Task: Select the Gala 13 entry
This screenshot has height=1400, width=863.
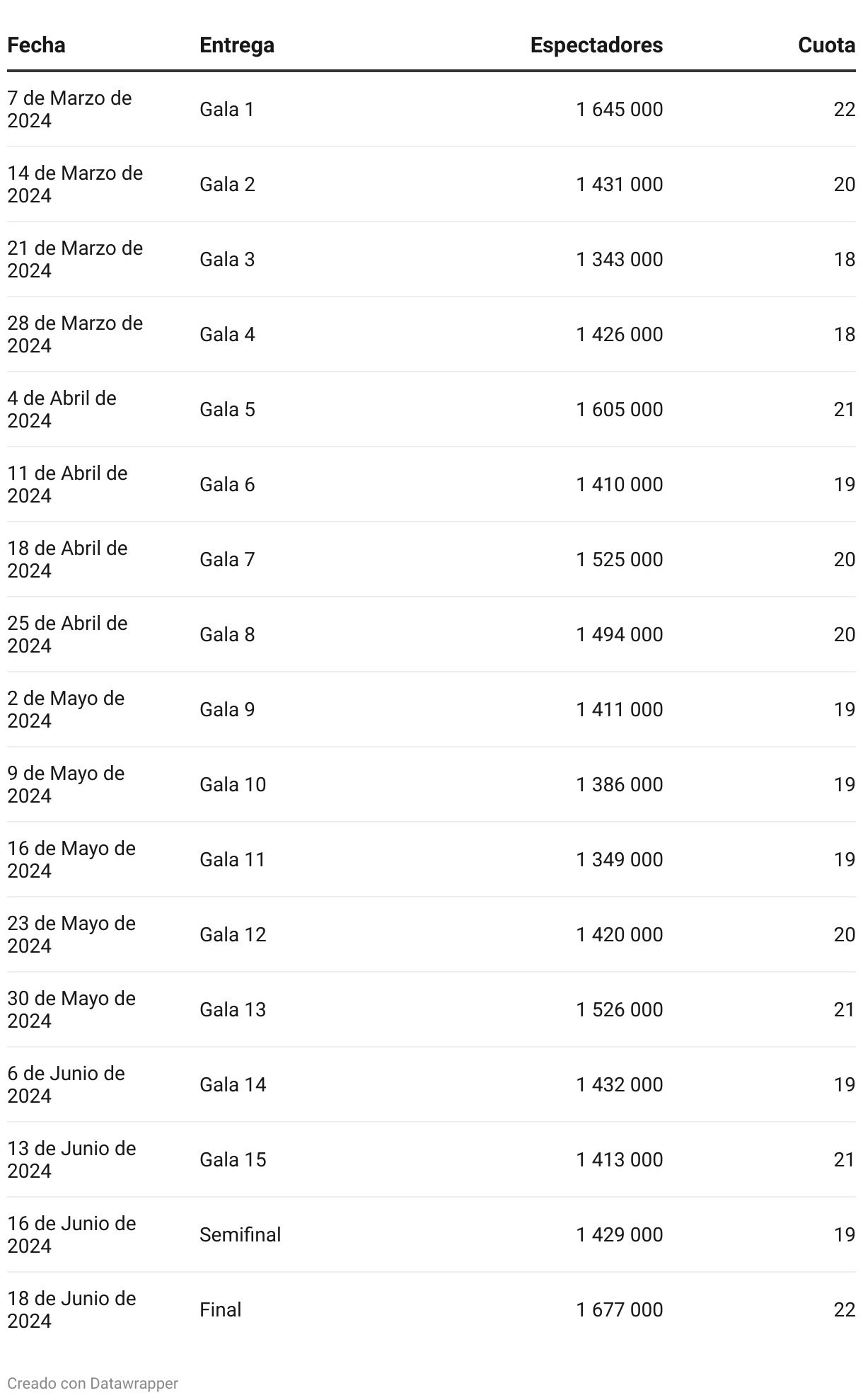Action: click(x=233, y=1009)
